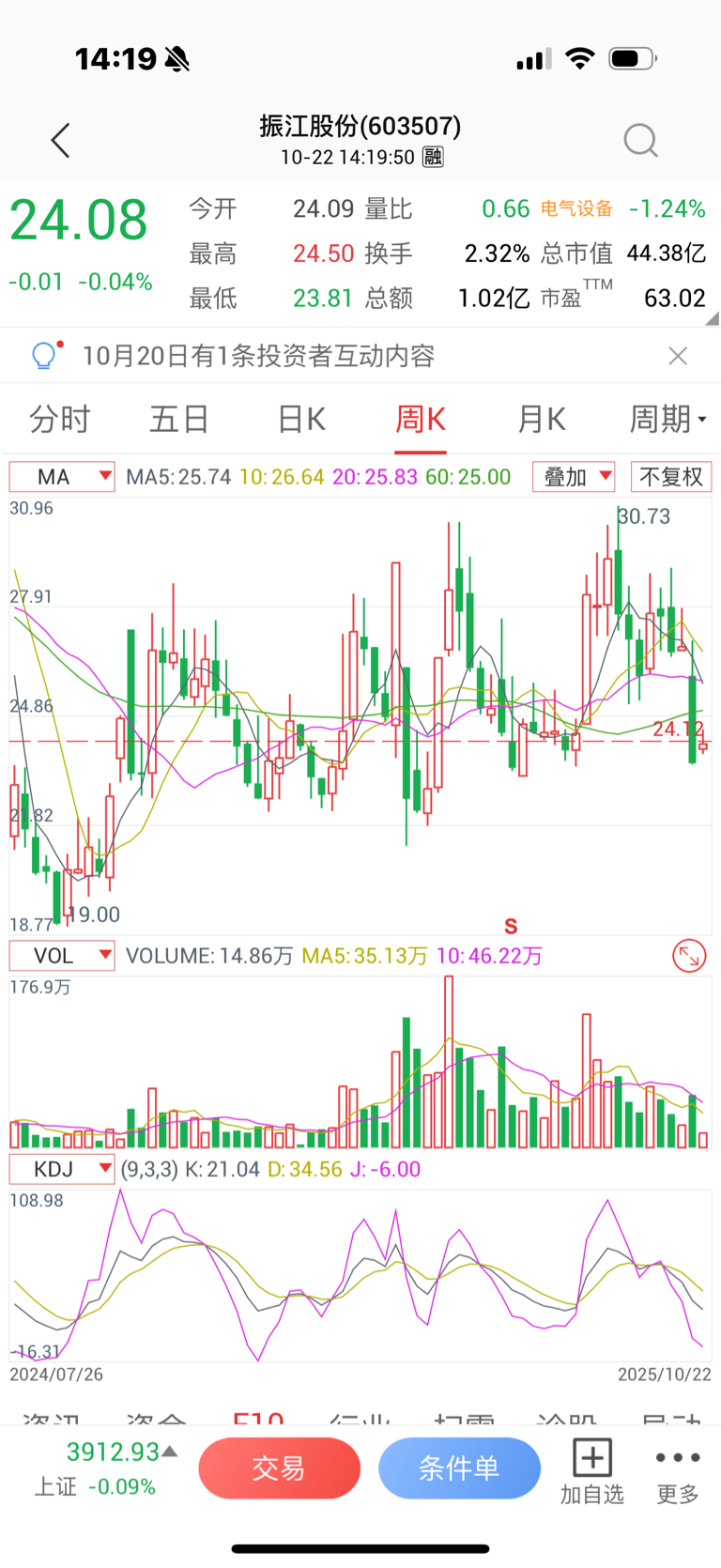This screenshot has height=1568, width=721.
Task: Tap the MA 20: 25.83 value
Action: [375, 477]
